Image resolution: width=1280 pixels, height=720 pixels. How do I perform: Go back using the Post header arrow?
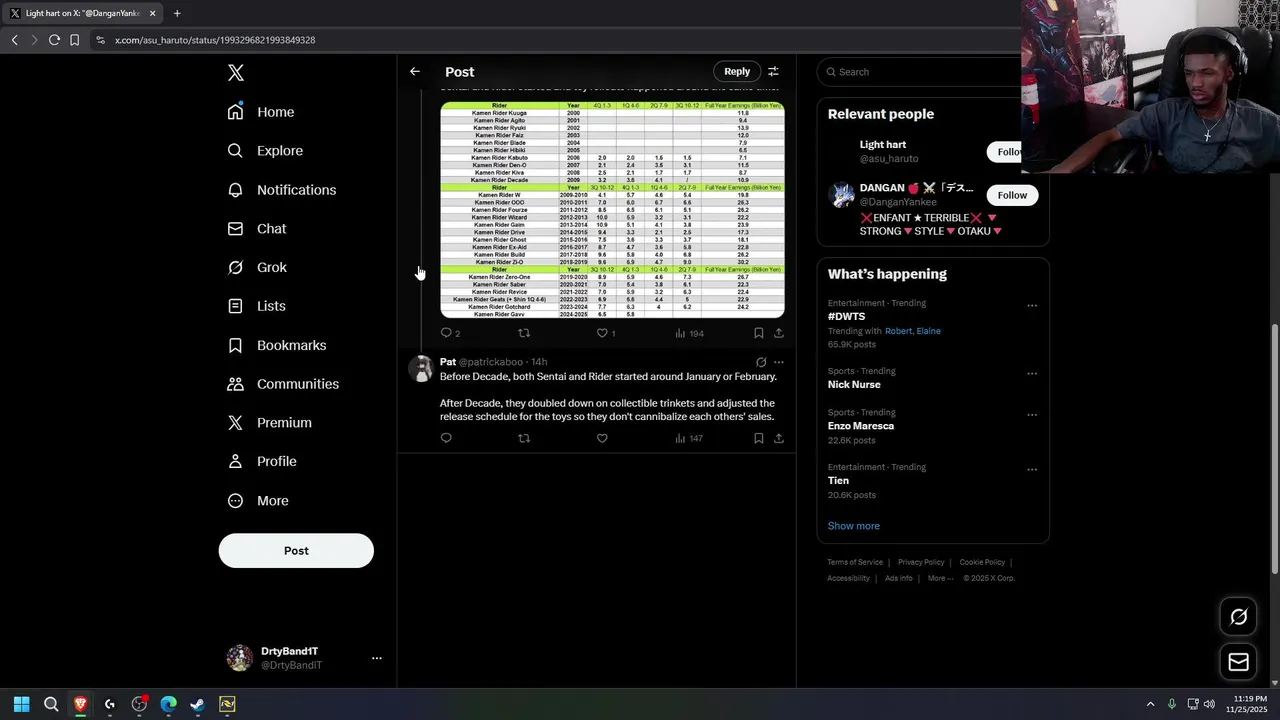tap(415, 72)
